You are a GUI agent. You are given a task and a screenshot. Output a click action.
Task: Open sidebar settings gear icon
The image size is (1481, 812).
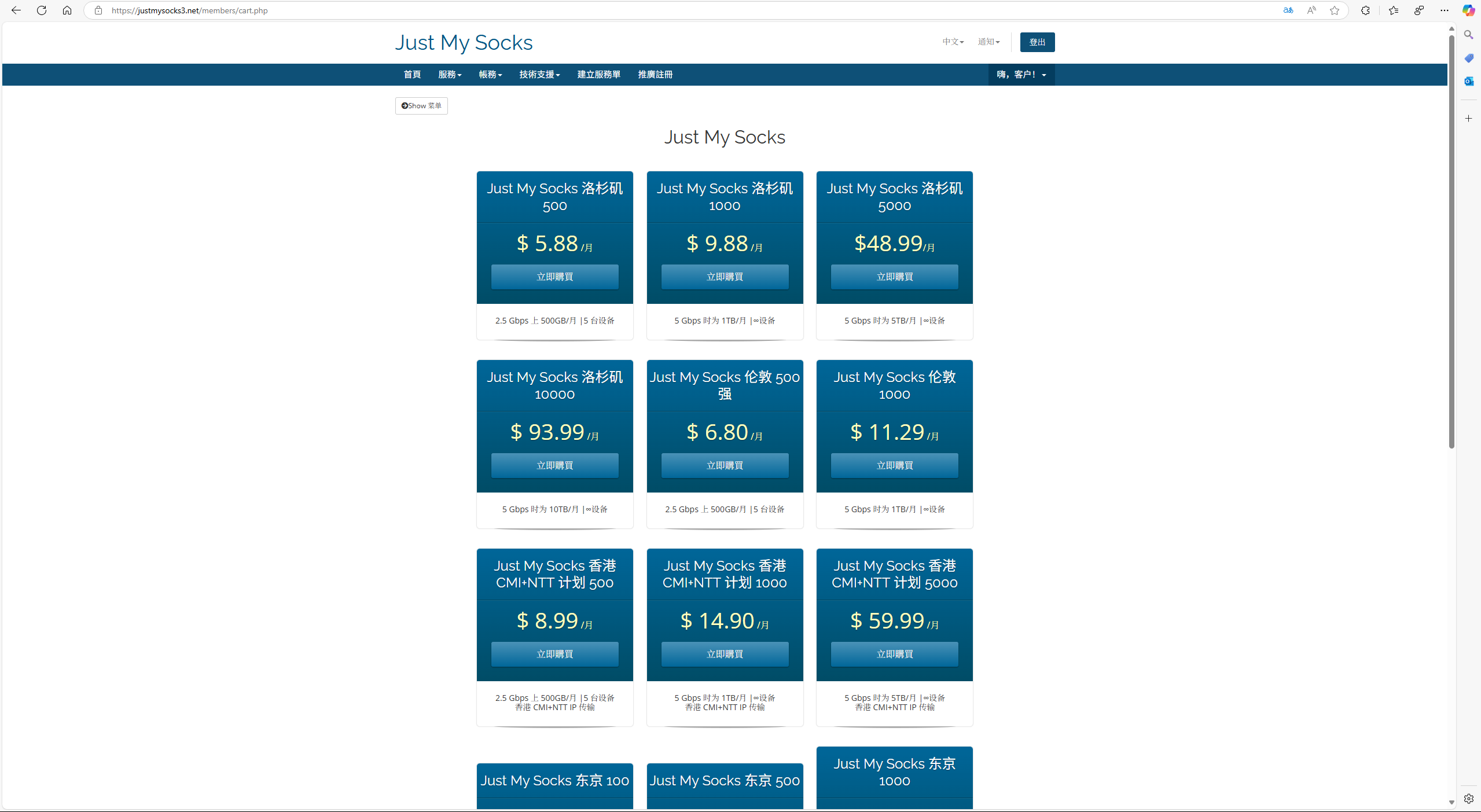tap(1468, 799)
